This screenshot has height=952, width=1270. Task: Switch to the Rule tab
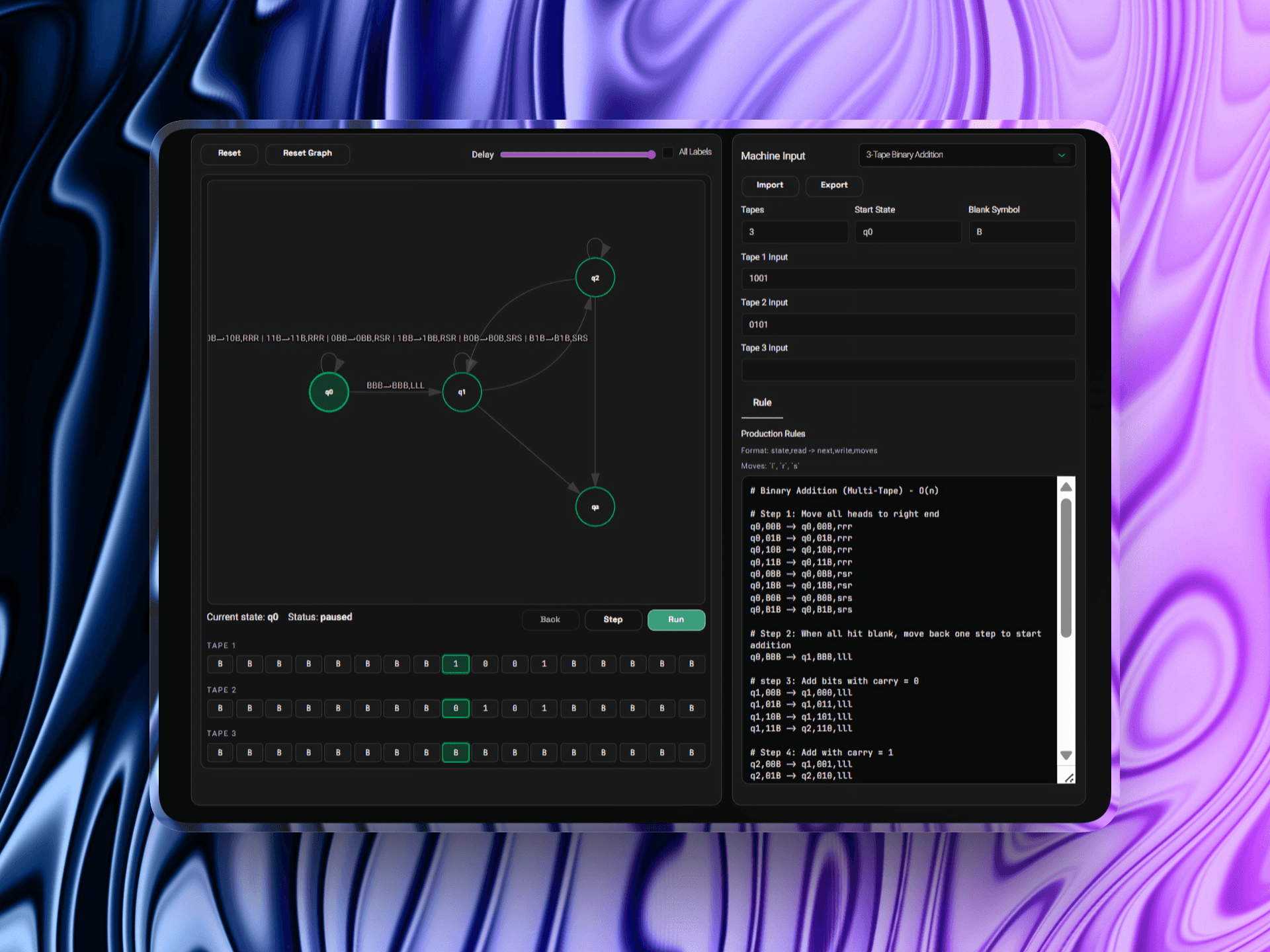[761, 403]
